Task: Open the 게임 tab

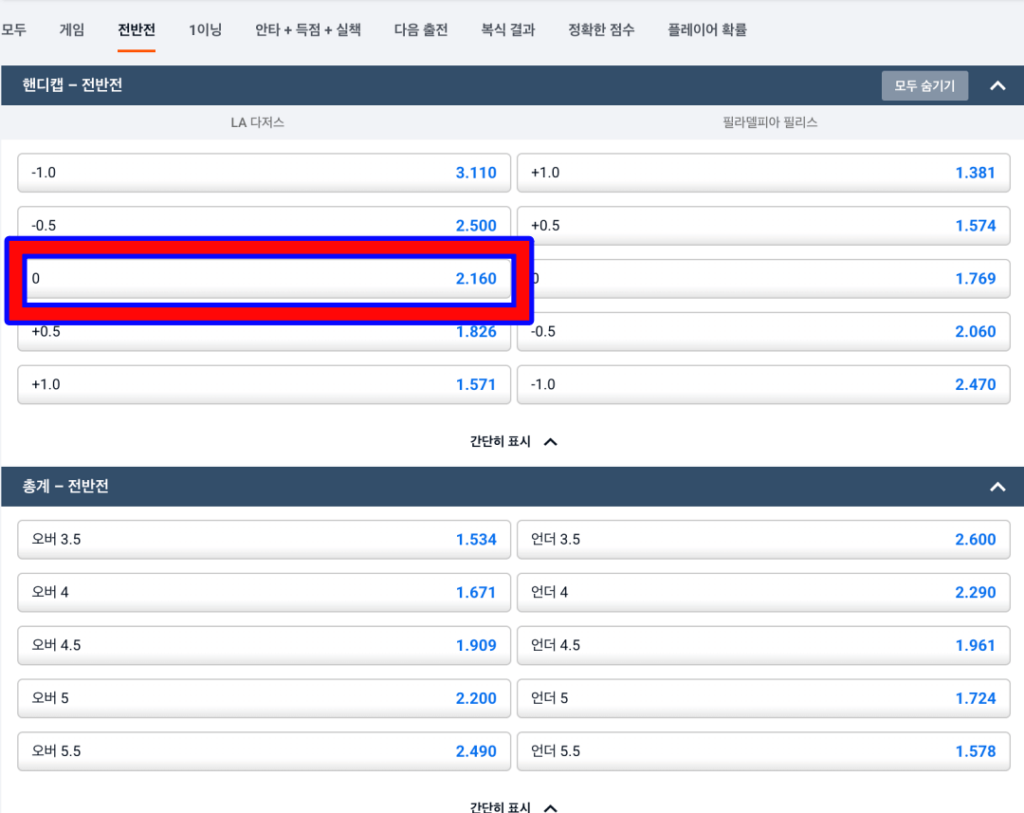Action: [72, 30]
